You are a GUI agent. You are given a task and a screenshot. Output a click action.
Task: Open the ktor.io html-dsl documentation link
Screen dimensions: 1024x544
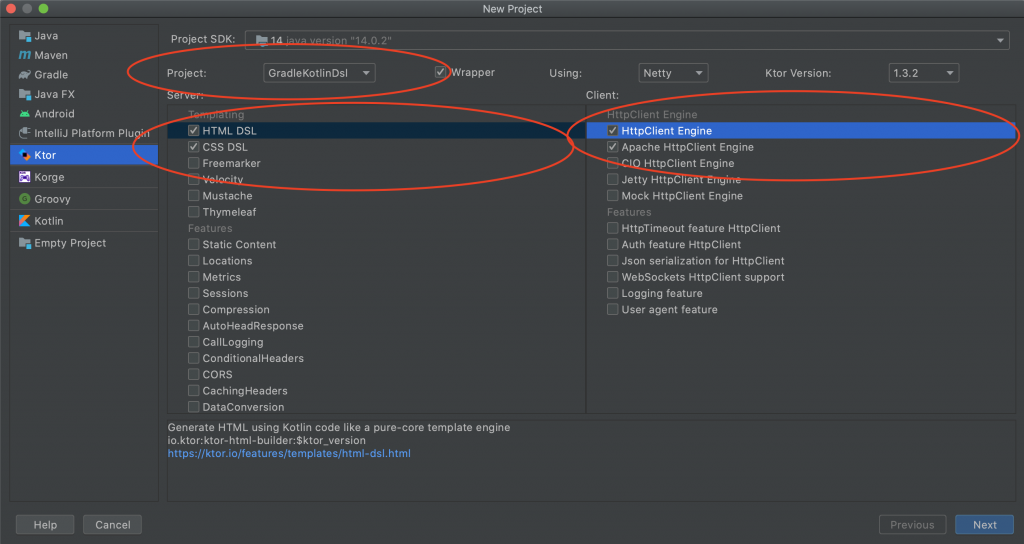[x=289, y=453]
